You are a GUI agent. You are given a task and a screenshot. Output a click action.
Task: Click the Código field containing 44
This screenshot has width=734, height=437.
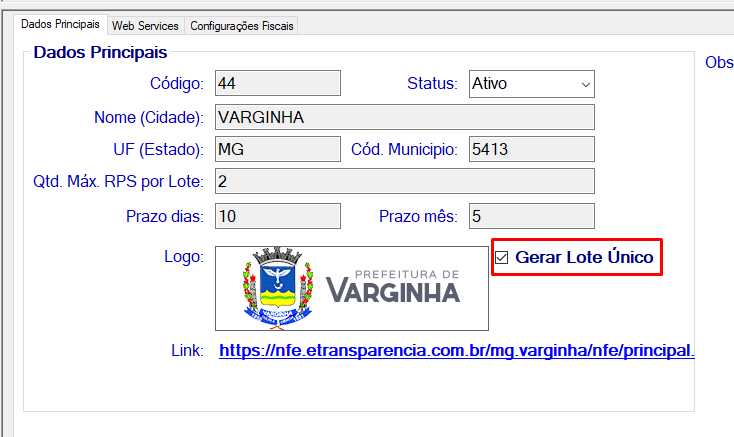[x=278, y=83]
